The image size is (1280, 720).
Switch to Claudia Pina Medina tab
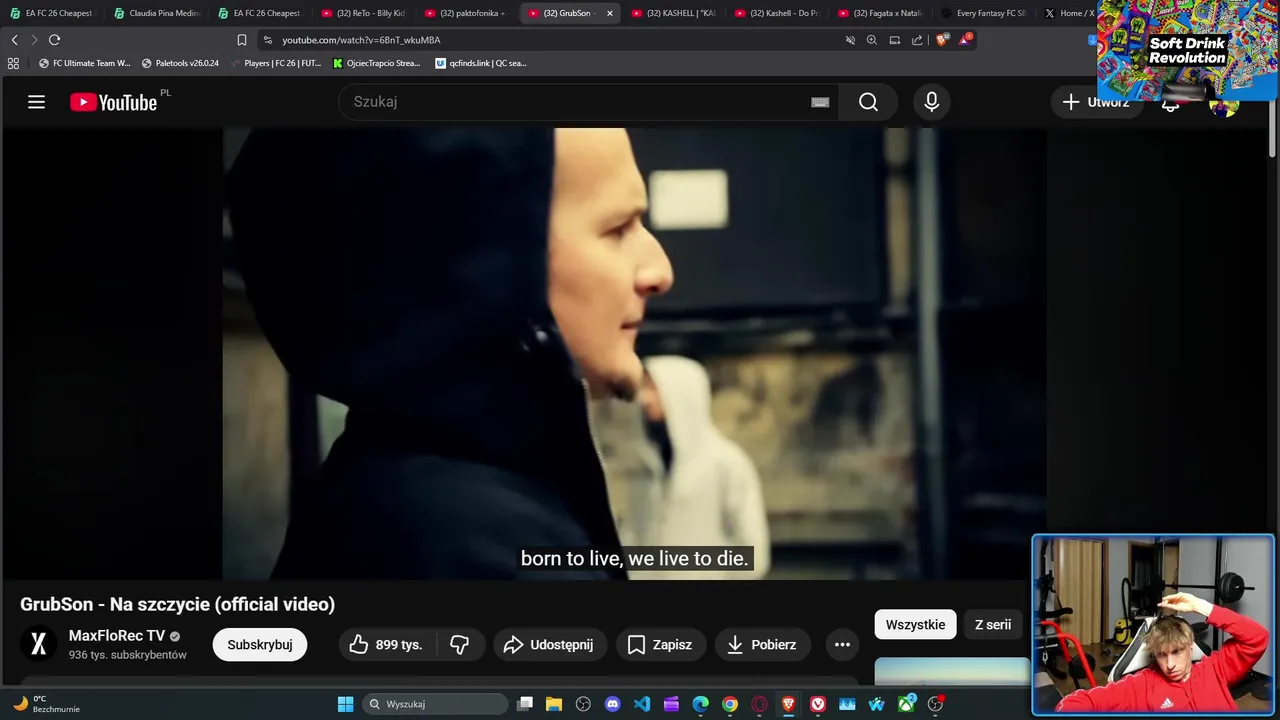pyautogui.click(x=156, y=13)
